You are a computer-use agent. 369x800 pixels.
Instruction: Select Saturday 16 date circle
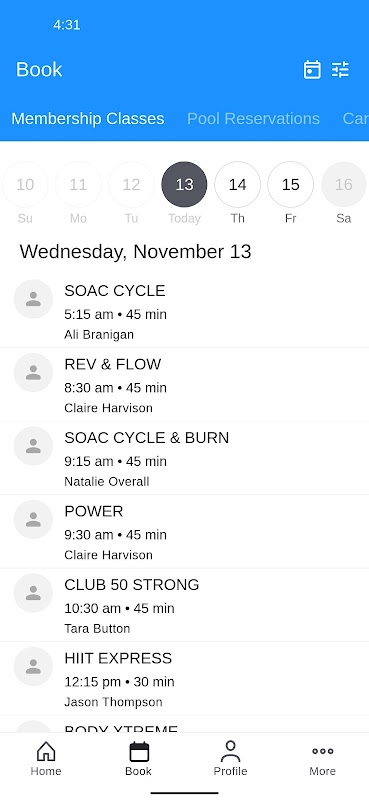[x=343, y=185]
